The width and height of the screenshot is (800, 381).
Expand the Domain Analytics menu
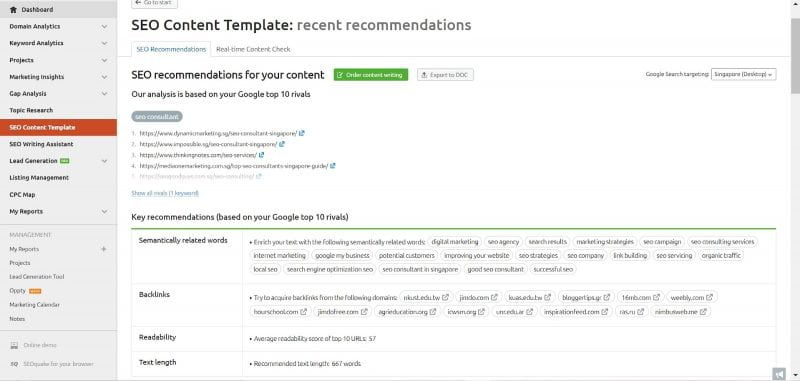point(105,27)
